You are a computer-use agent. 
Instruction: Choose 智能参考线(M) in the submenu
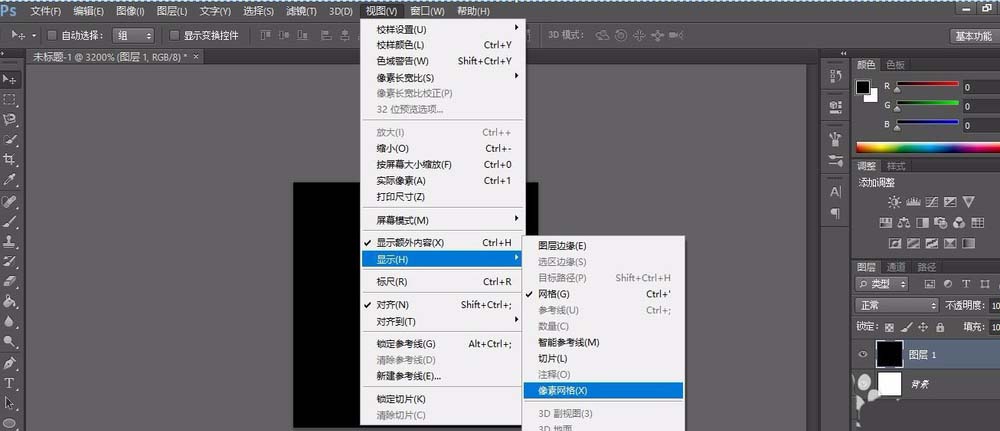[603, 342]
